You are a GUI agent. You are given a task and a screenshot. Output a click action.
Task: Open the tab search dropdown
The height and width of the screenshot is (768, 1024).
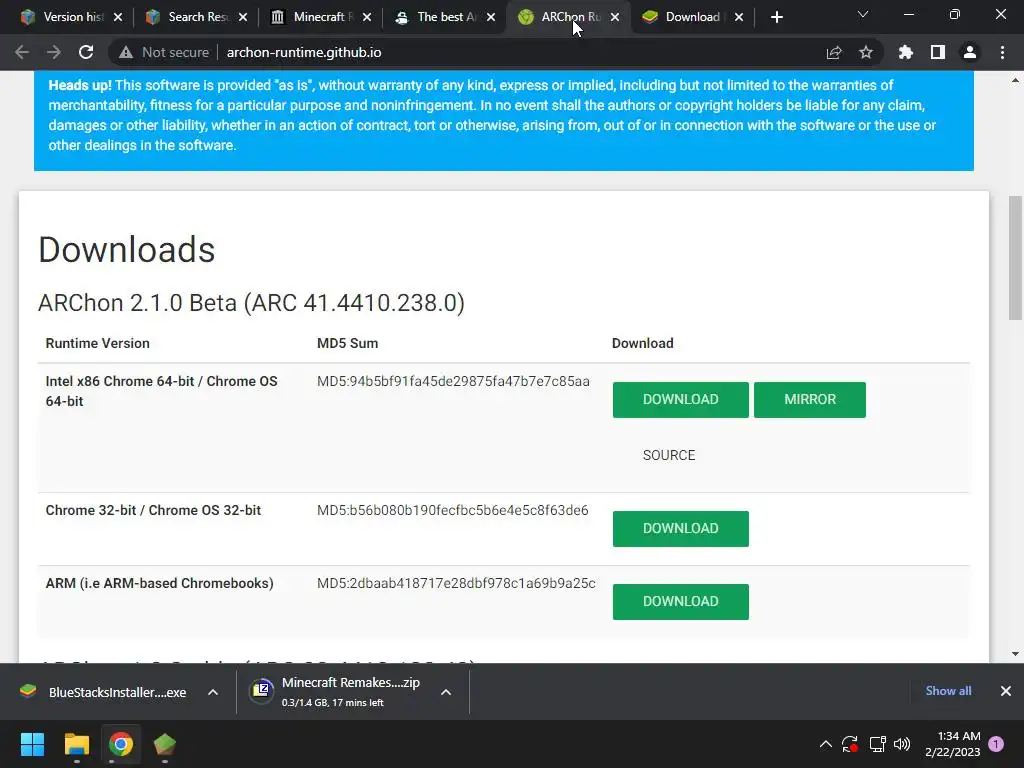click(x=863, y=14)
